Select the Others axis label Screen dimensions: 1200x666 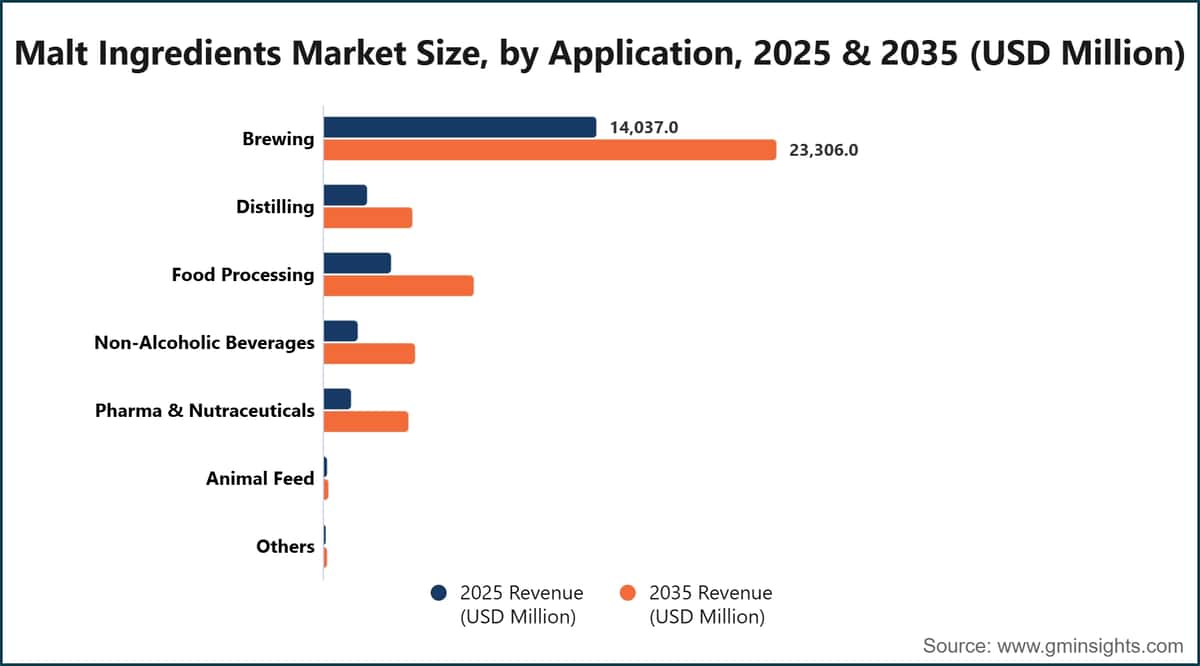click(285, 546)
